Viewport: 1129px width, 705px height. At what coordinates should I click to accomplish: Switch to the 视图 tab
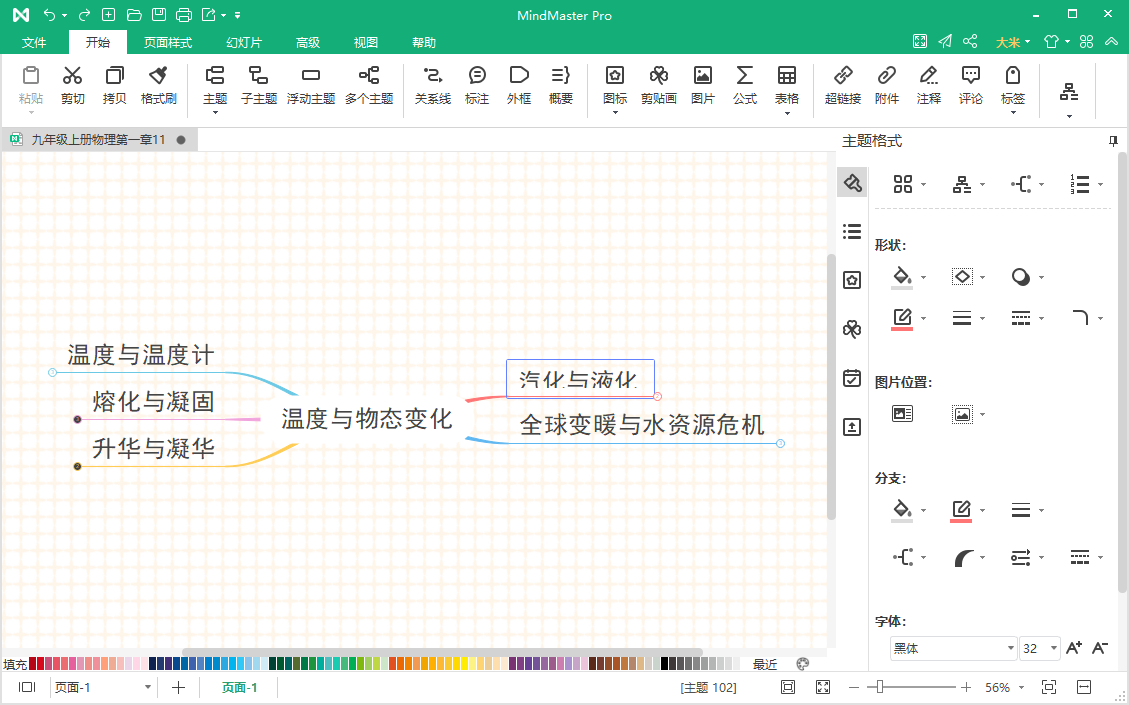(366, 42)
